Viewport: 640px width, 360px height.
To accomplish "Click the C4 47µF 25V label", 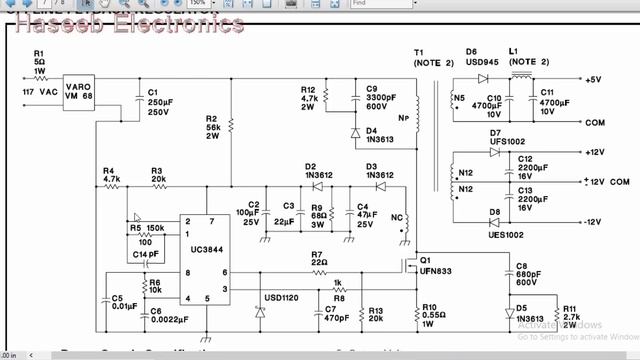I will pyautogui.click(x=367, y=216).
